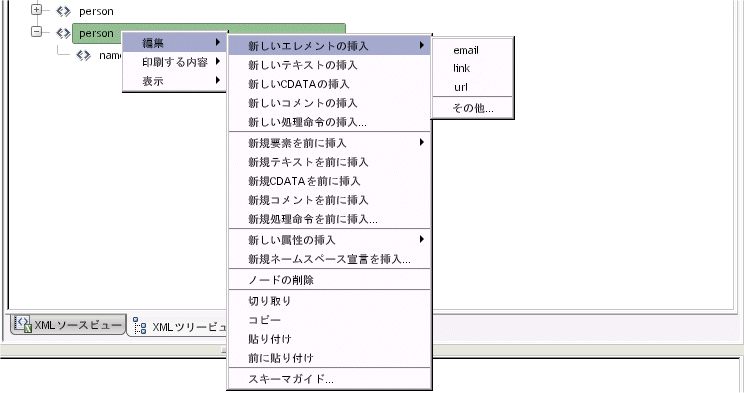Click arrow beside 新しいエレメントの挿入
The width and height of the screenshot is (744, 393).
click(421, 45)
